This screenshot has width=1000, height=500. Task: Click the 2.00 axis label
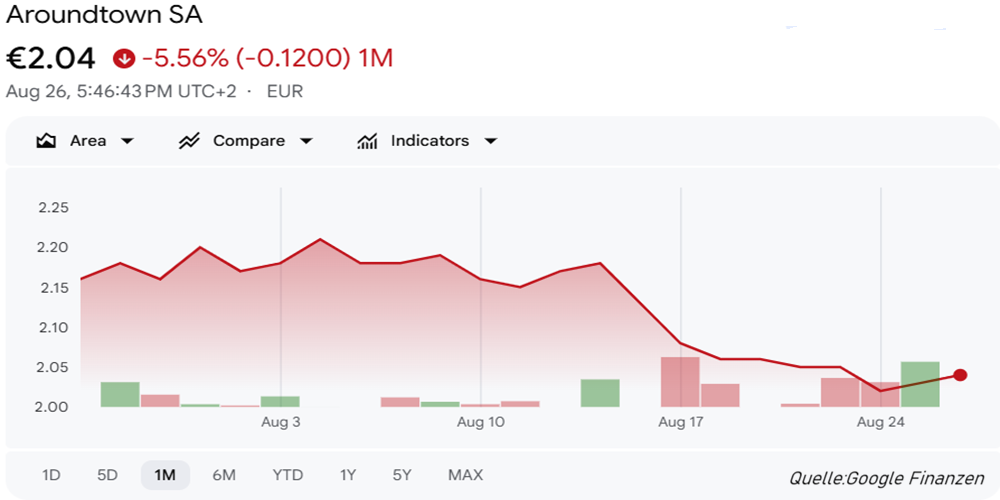tap(50, 407)
